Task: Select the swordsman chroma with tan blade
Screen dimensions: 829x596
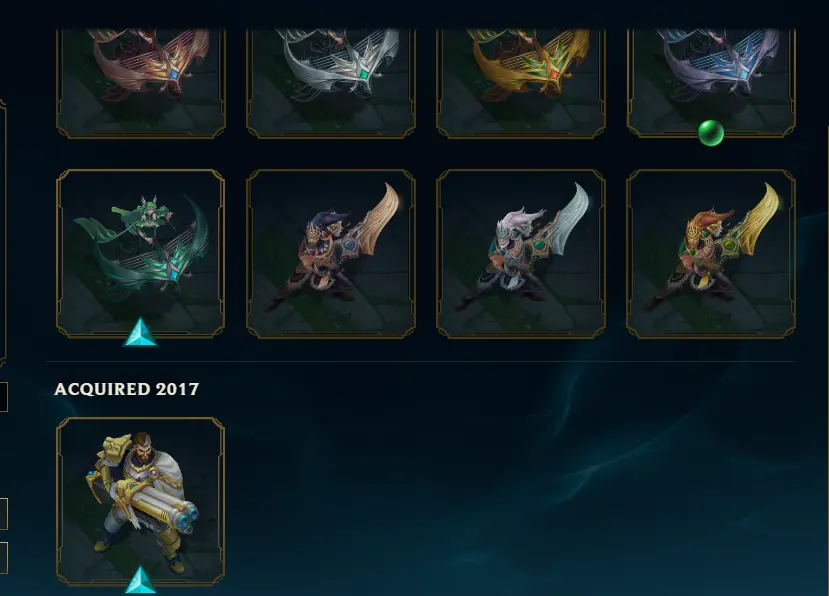Action: [330, 253]
